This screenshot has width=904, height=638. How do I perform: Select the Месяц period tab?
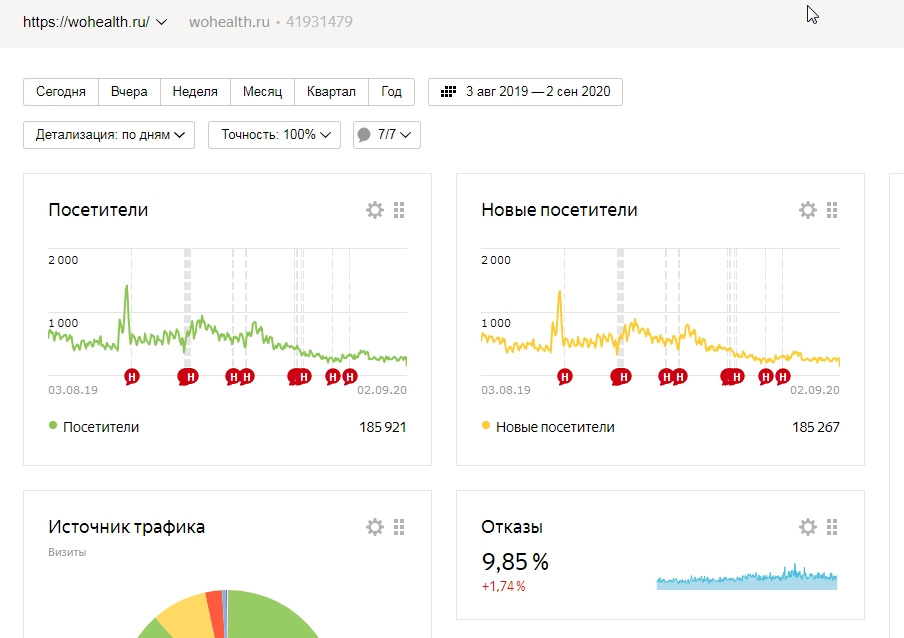(x=262, y=92)
